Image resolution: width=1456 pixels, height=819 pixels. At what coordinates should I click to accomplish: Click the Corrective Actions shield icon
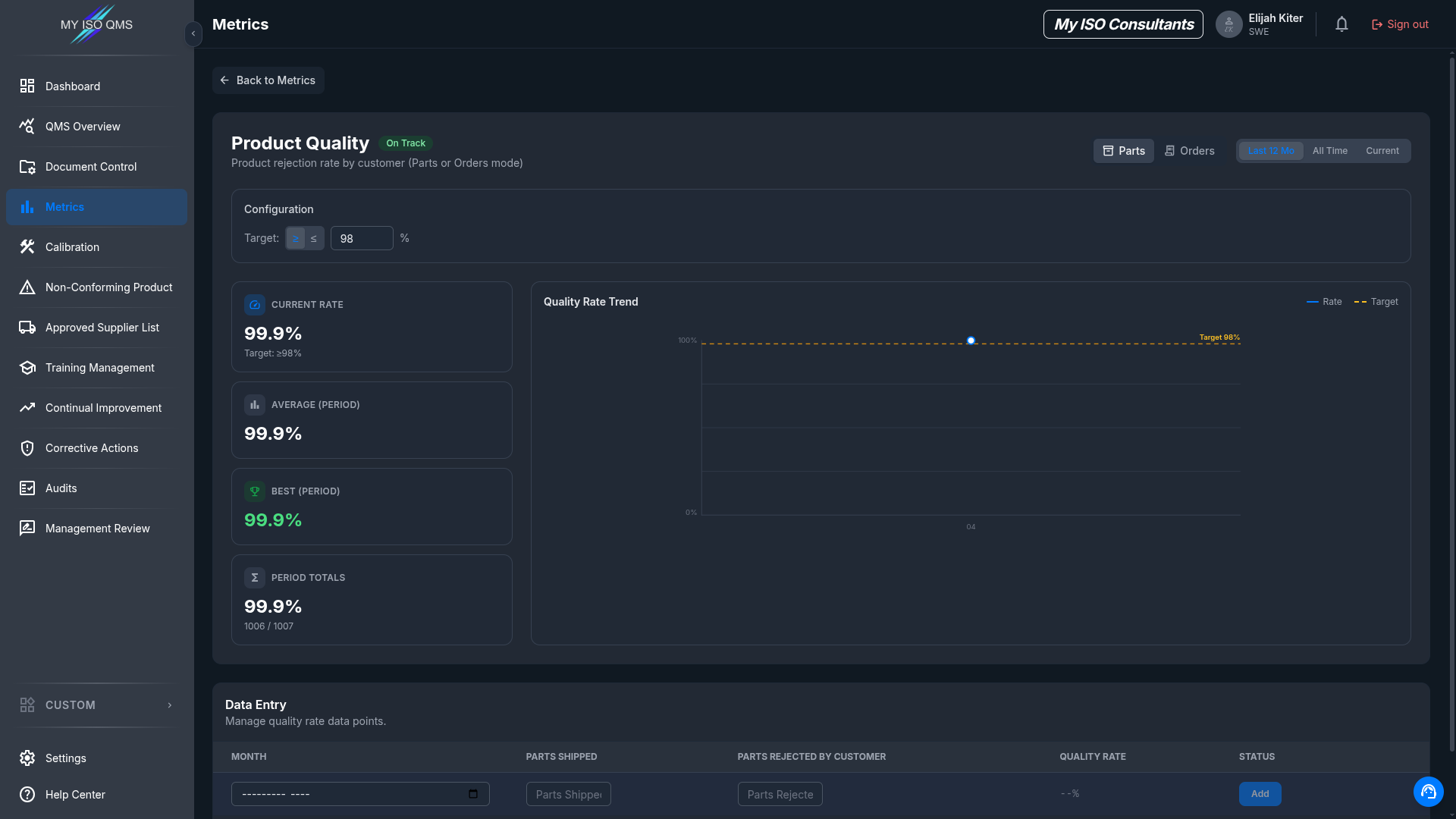(27, 448)
